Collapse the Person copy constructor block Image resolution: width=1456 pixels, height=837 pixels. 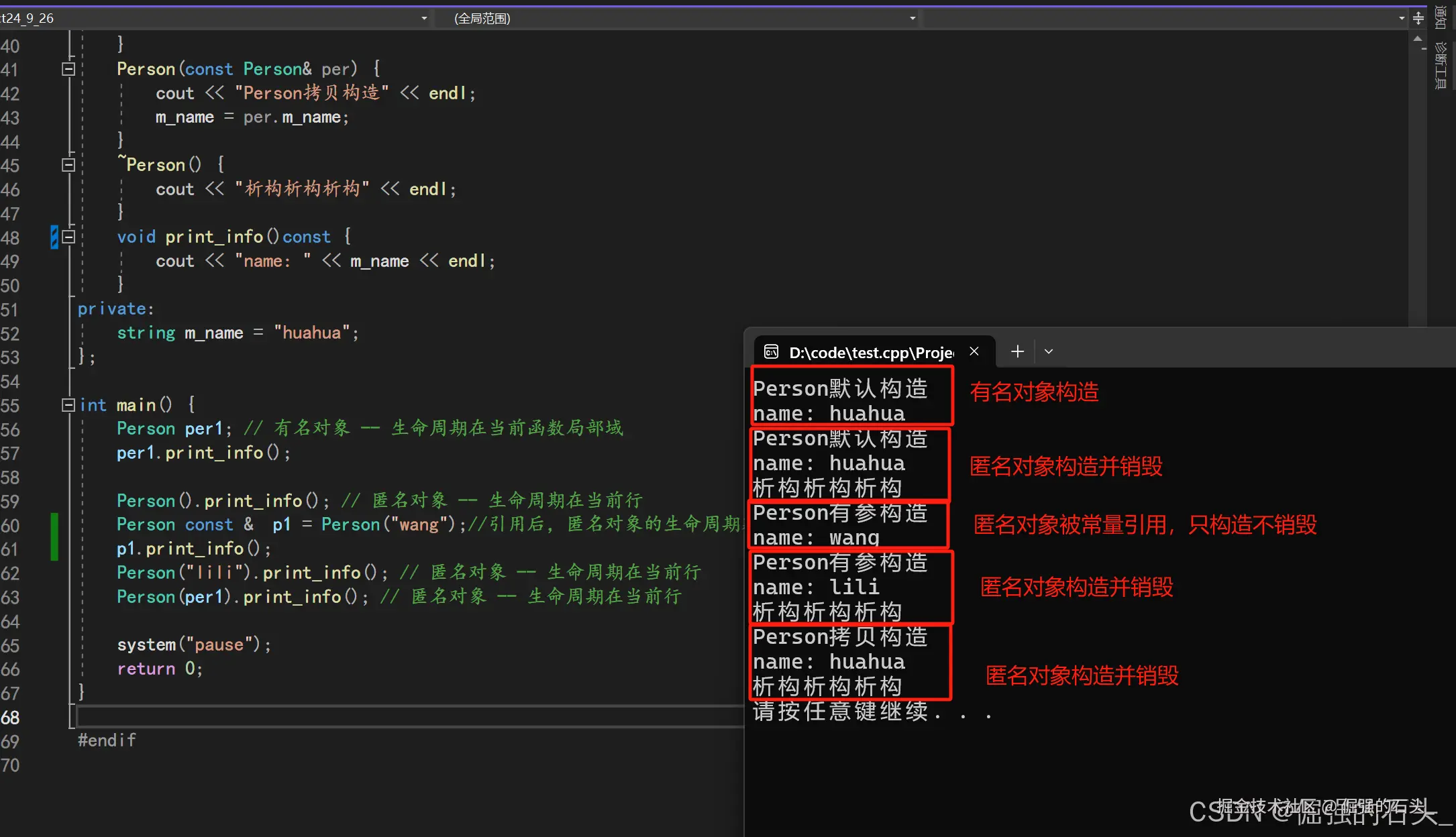click(x=68, y=69)
